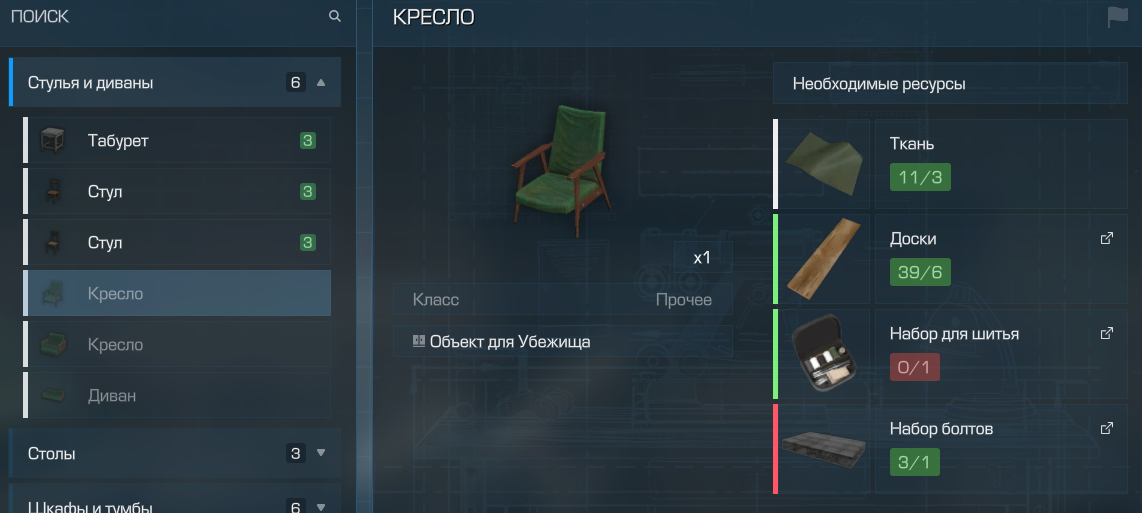
Task: Click the Объект для Убежища label
Action: 510,341
